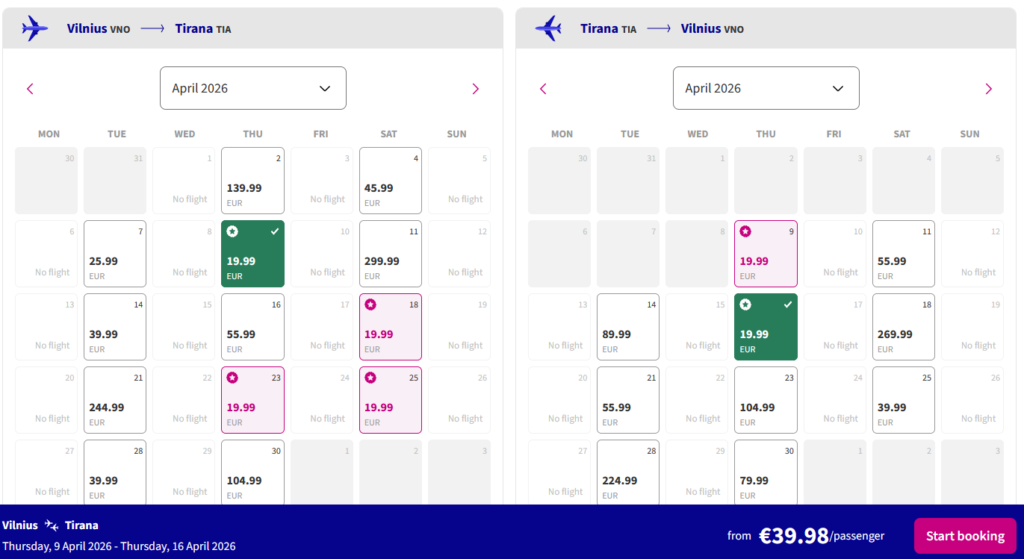Go to previous month in return calendar
This screenshot has height=559, width=1024.
pos(543,89)
